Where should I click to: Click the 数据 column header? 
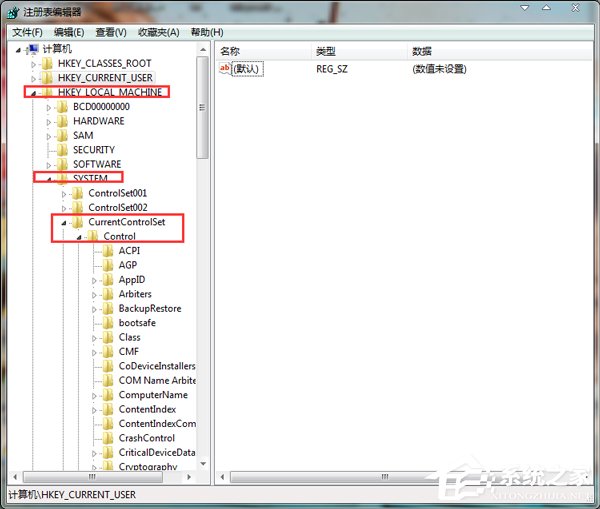(x=500, y=51)
